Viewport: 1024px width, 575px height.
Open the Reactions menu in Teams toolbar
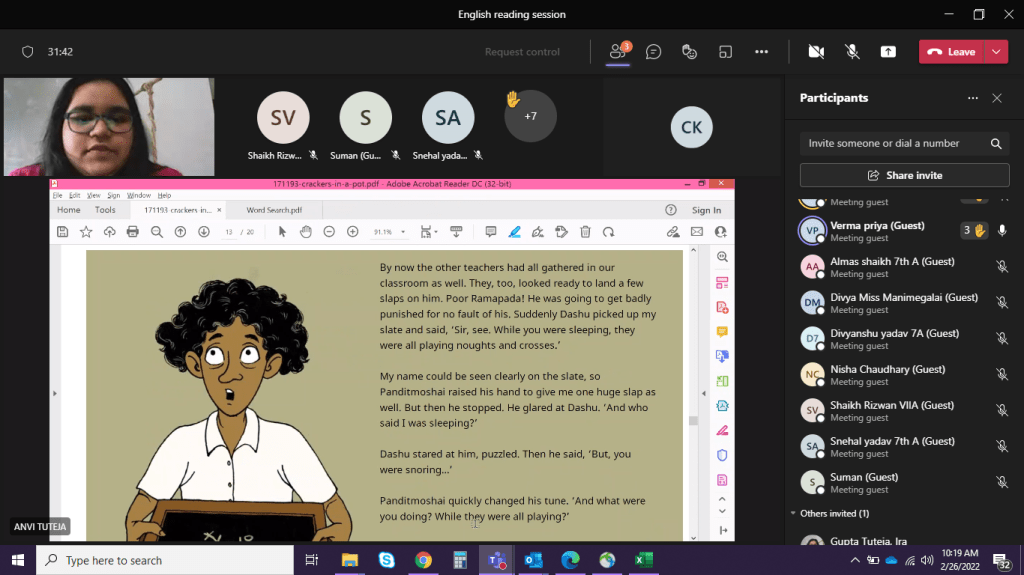pos(689,52)
